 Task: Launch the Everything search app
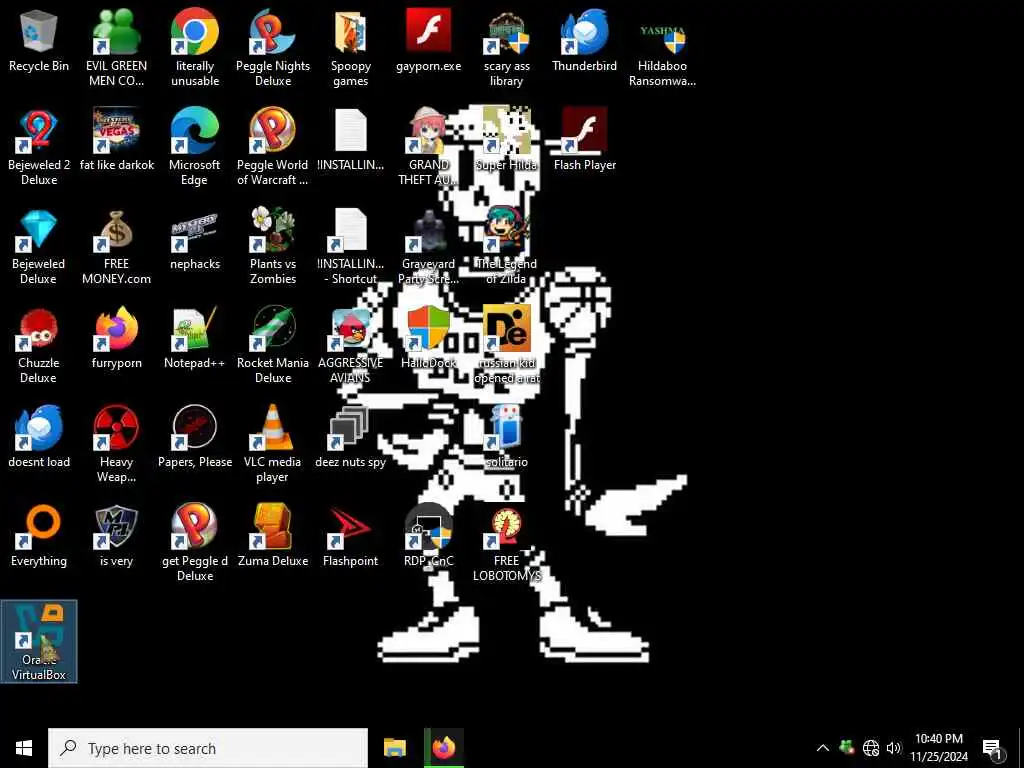[39, 536]
